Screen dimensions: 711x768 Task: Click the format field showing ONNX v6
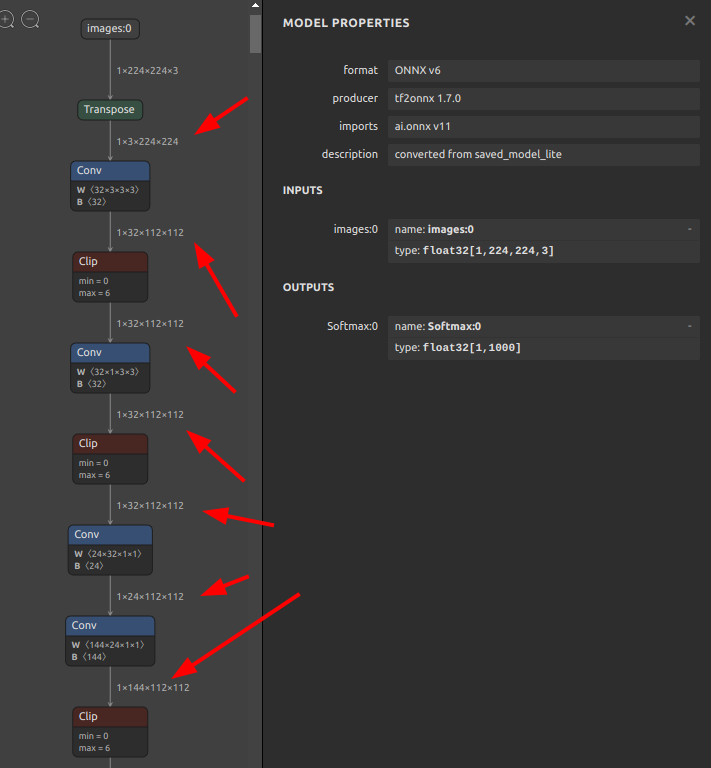click(543, 71)
